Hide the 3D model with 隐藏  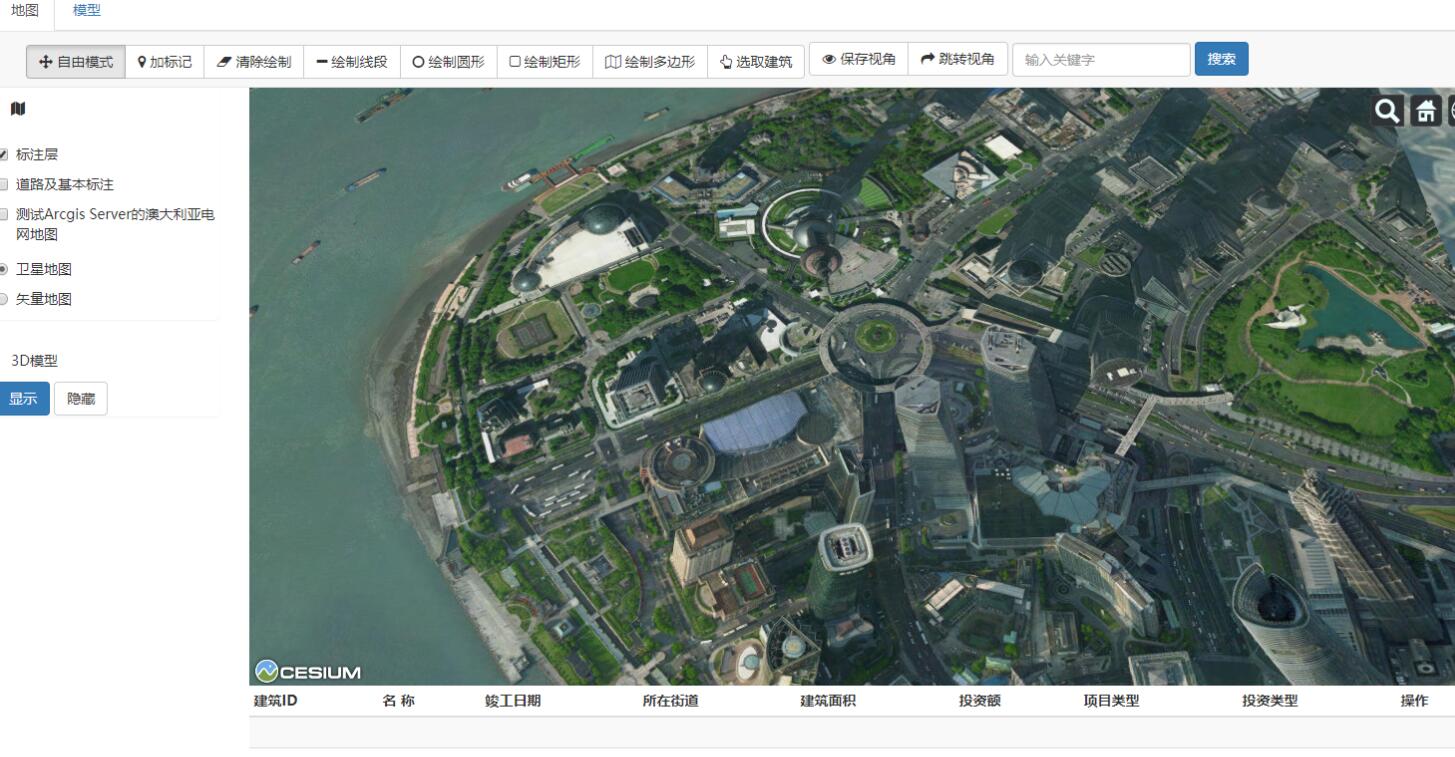81,398
